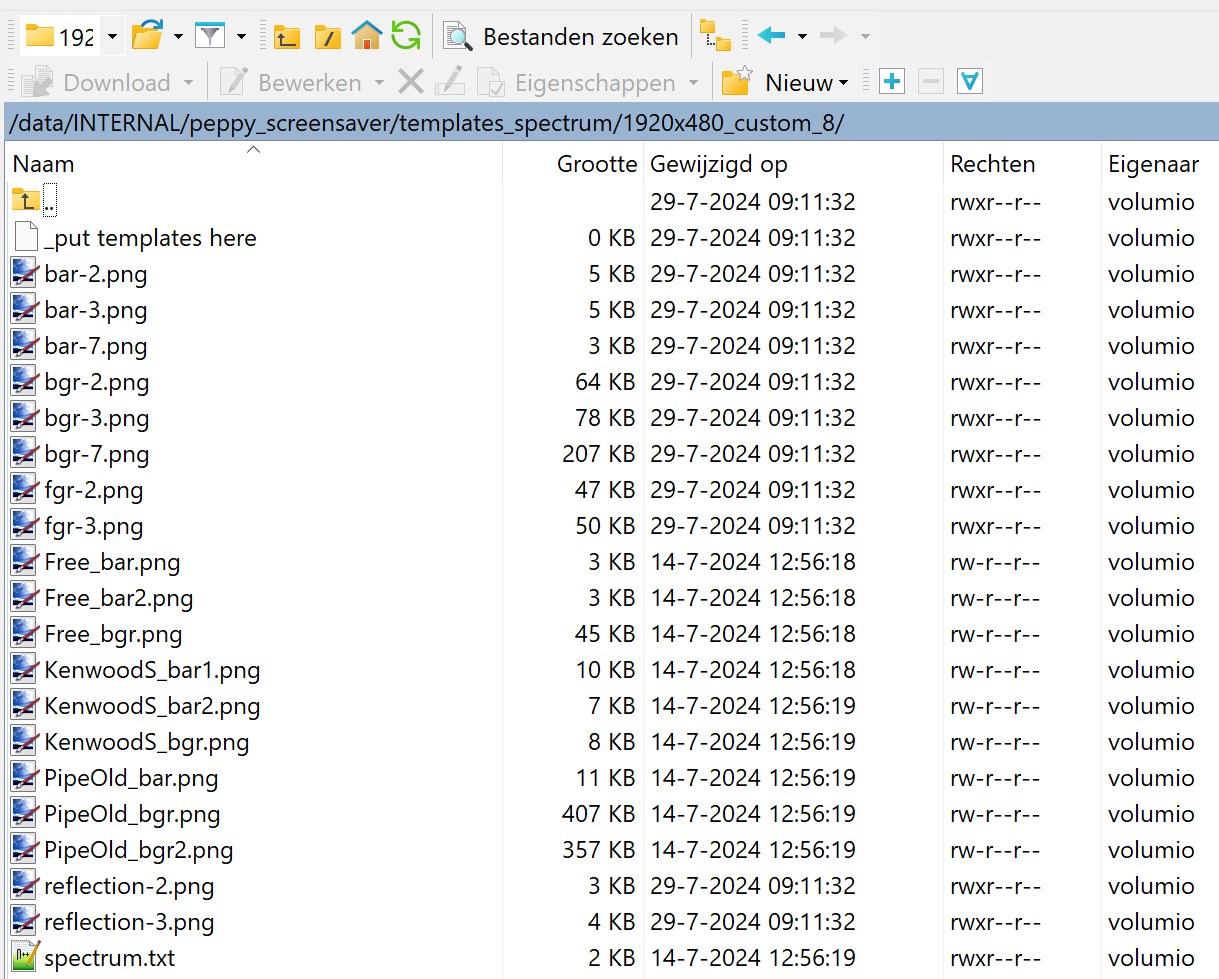Click the bgr-2.png image file icon
Screen dimensions: 1219x979
(x=25, y=382)
